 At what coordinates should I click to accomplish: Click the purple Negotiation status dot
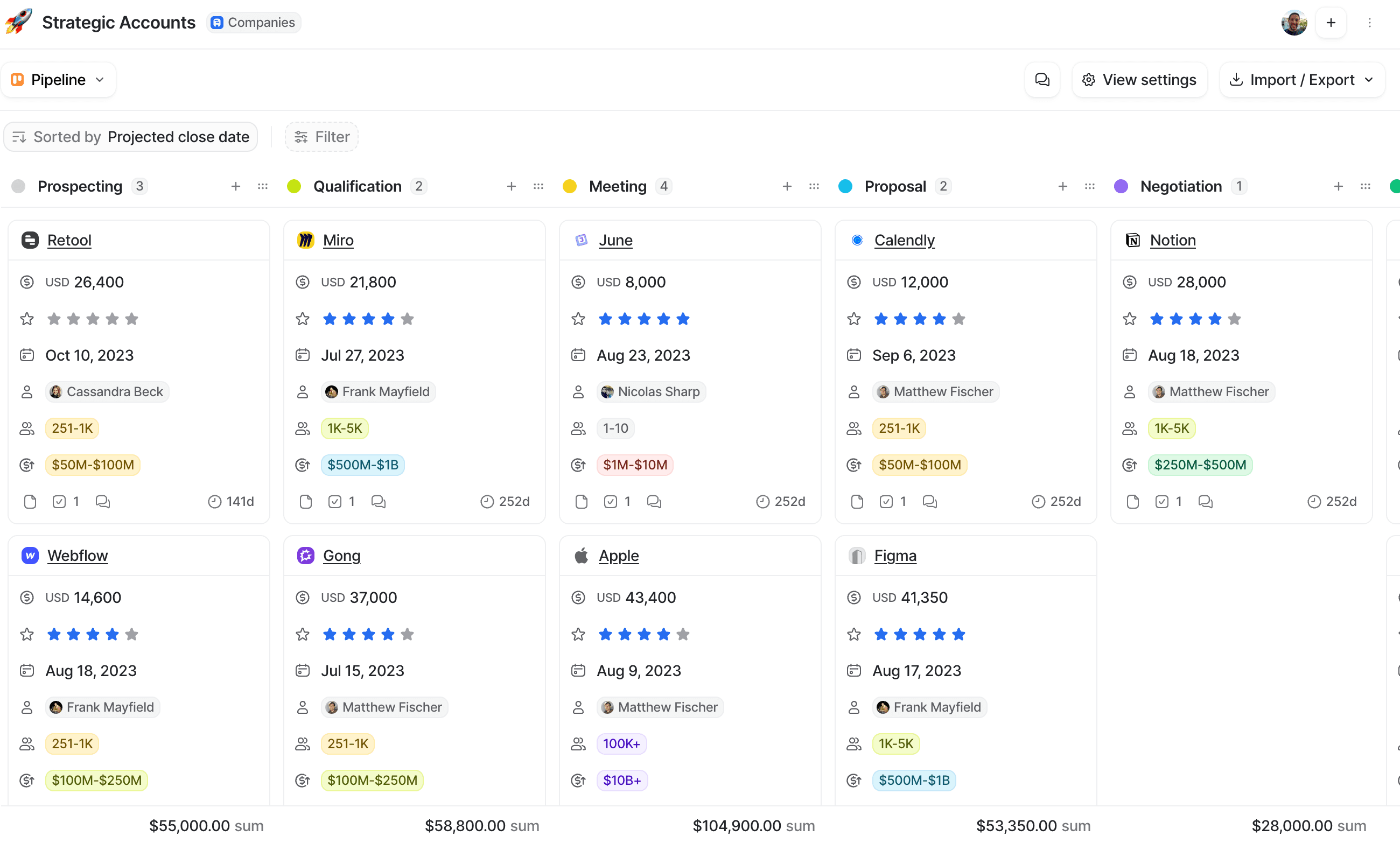pos(1121,186)
